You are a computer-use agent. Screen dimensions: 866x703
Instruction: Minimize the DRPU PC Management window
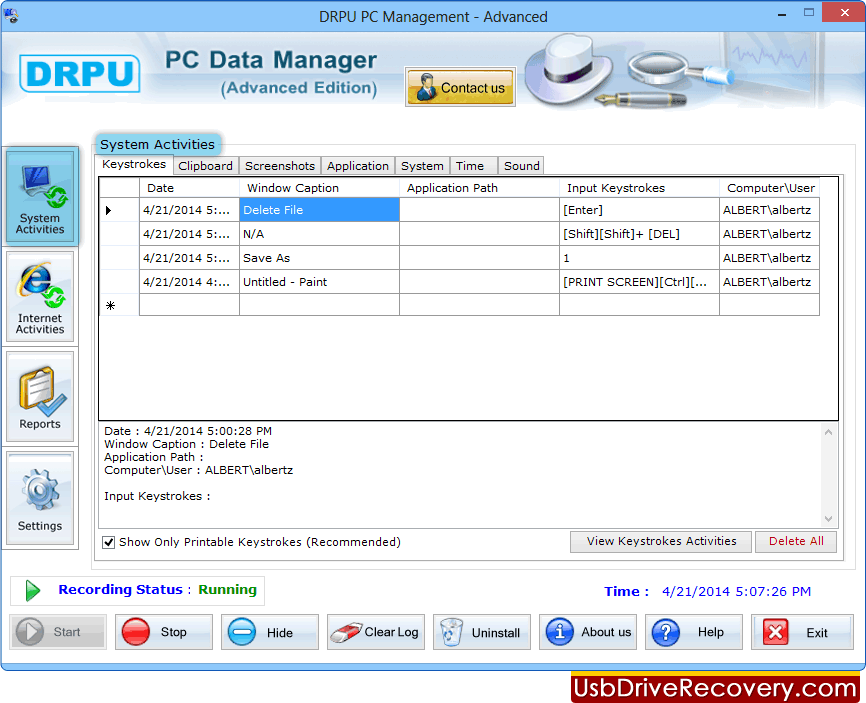[781, 14]
